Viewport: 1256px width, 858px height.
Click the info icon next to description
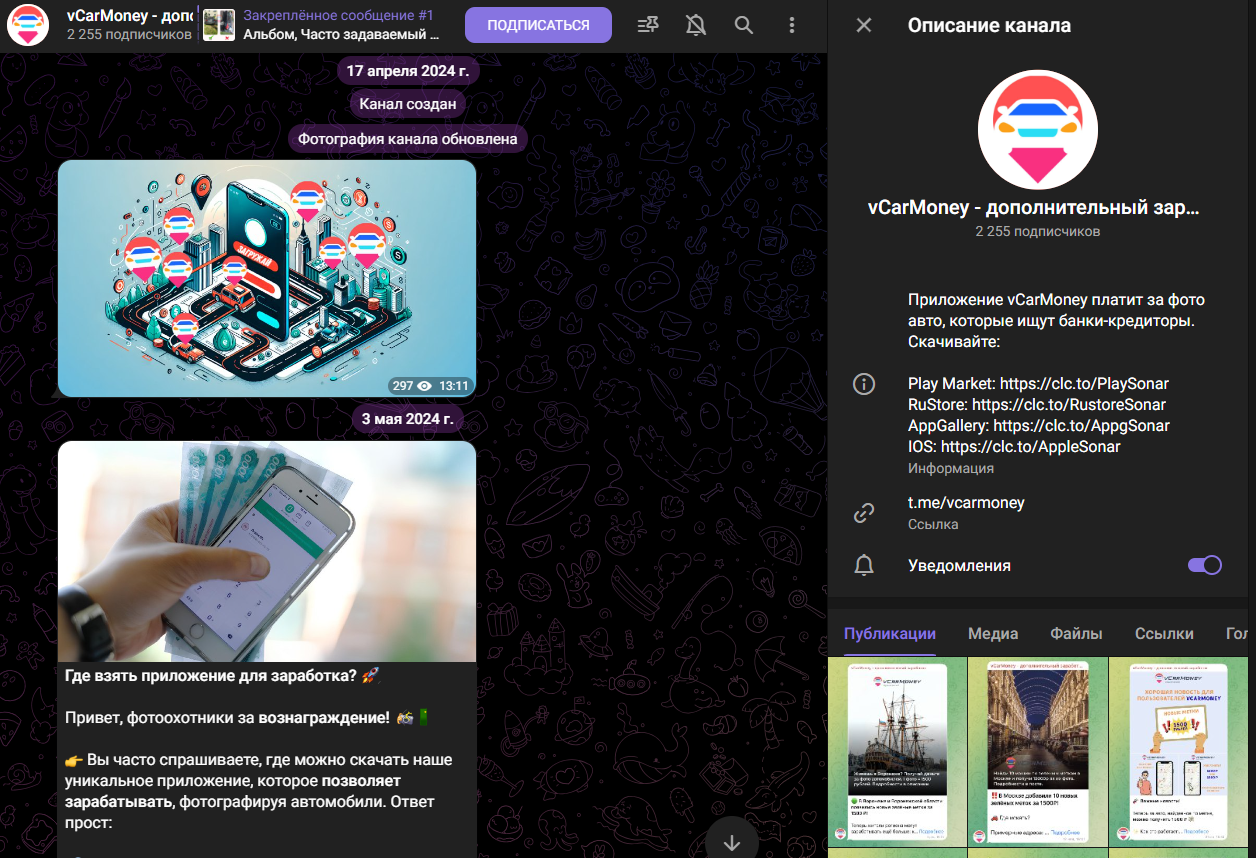click(864, 384)
